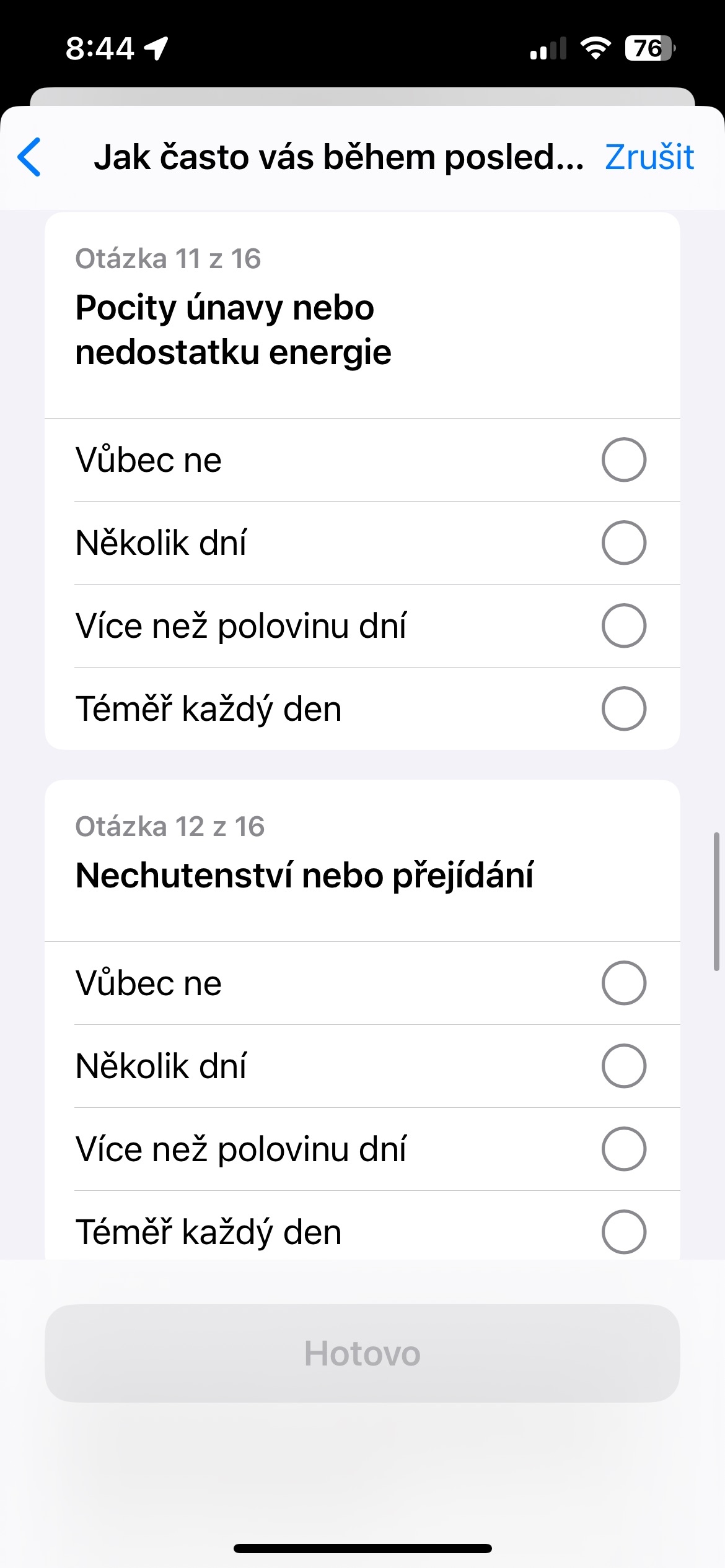Tap the Wi-Fi status icon
The width and height of the screenshot is (725, 1568).
coord(595,48)
